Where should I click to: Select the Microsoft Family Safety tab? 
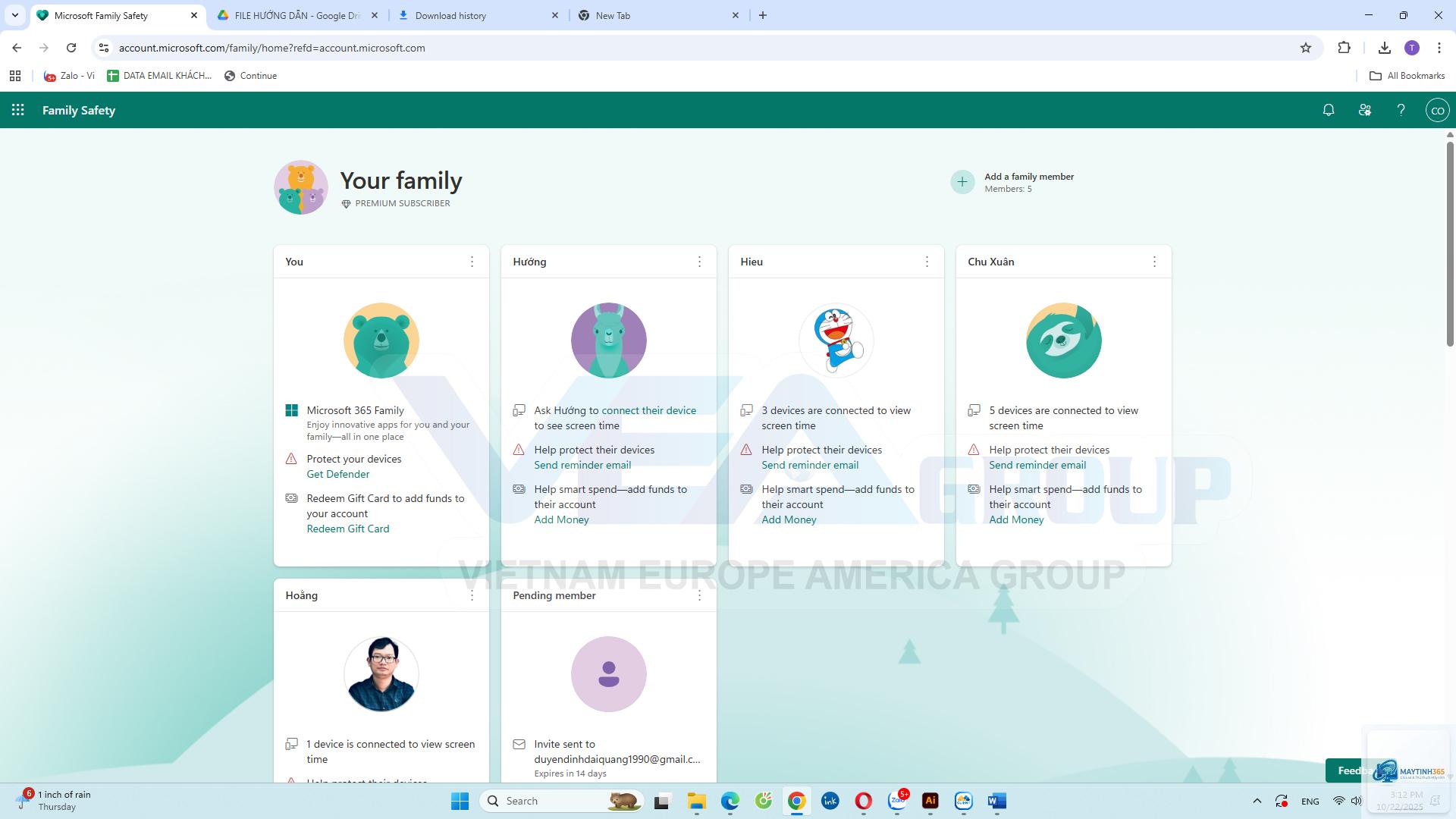[118, 15]
